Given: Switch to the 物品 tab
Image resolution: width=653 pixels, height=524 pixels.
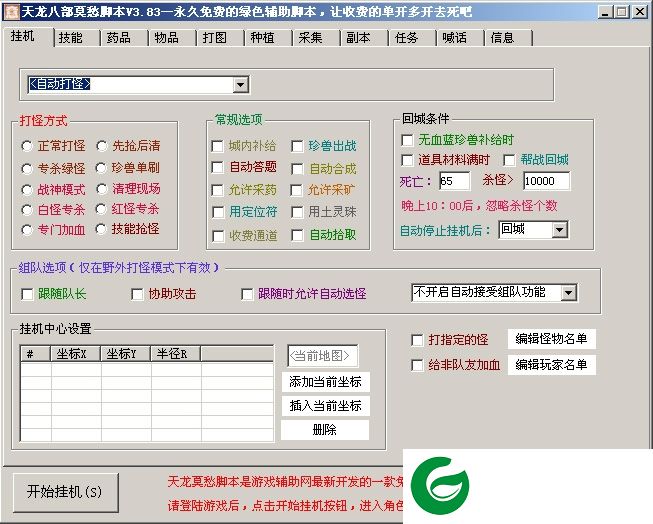Looking at the screenshot, I should (x=172, y=38).
